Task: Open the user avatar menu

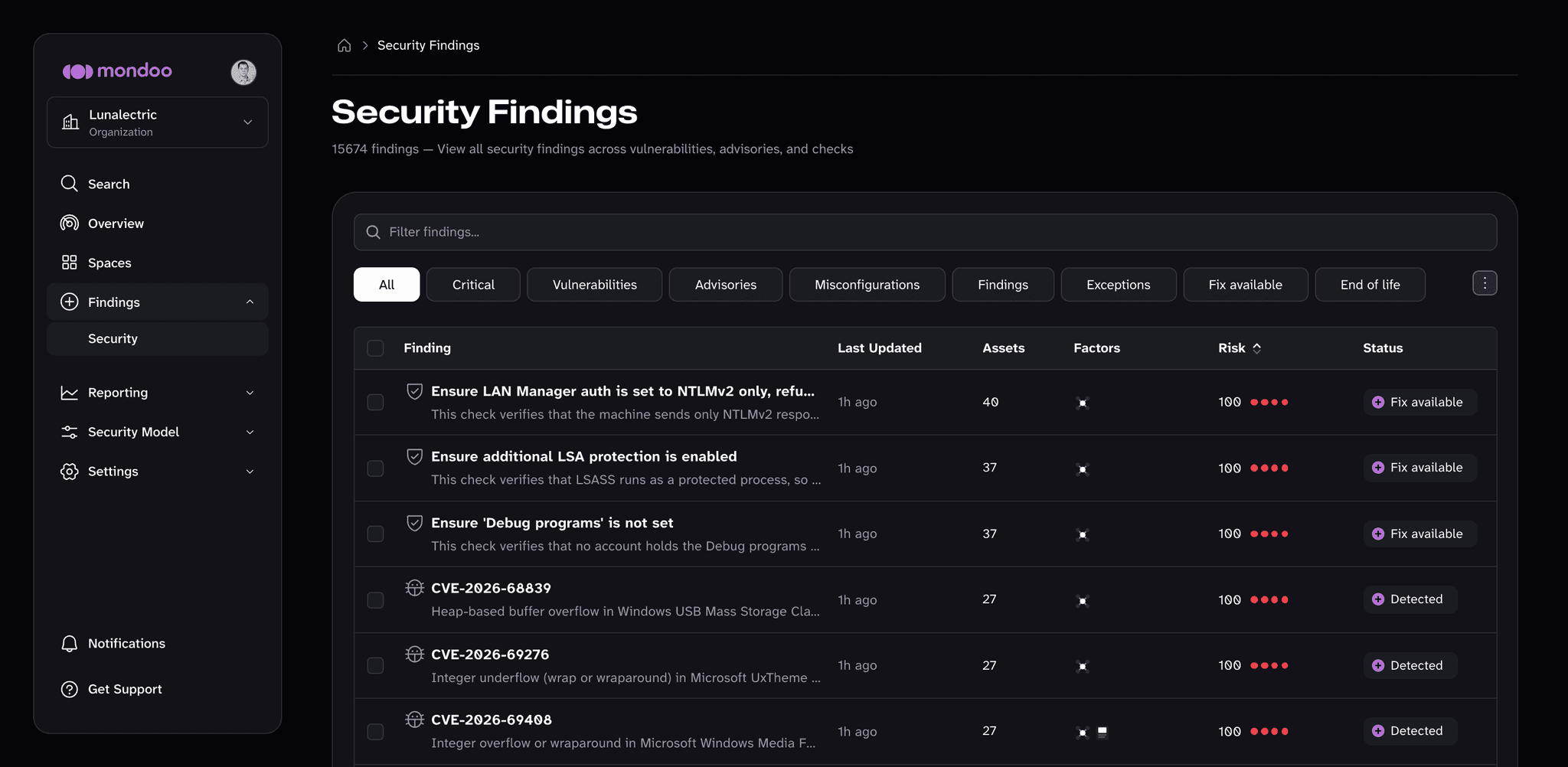Action: pos(243,72)
